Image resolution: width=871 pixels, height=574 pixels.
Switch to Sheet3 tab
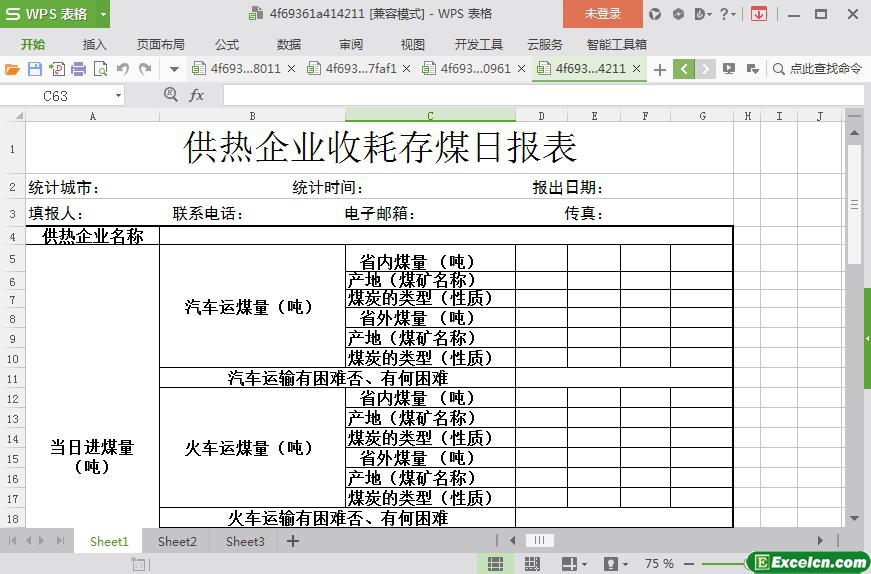245,541
